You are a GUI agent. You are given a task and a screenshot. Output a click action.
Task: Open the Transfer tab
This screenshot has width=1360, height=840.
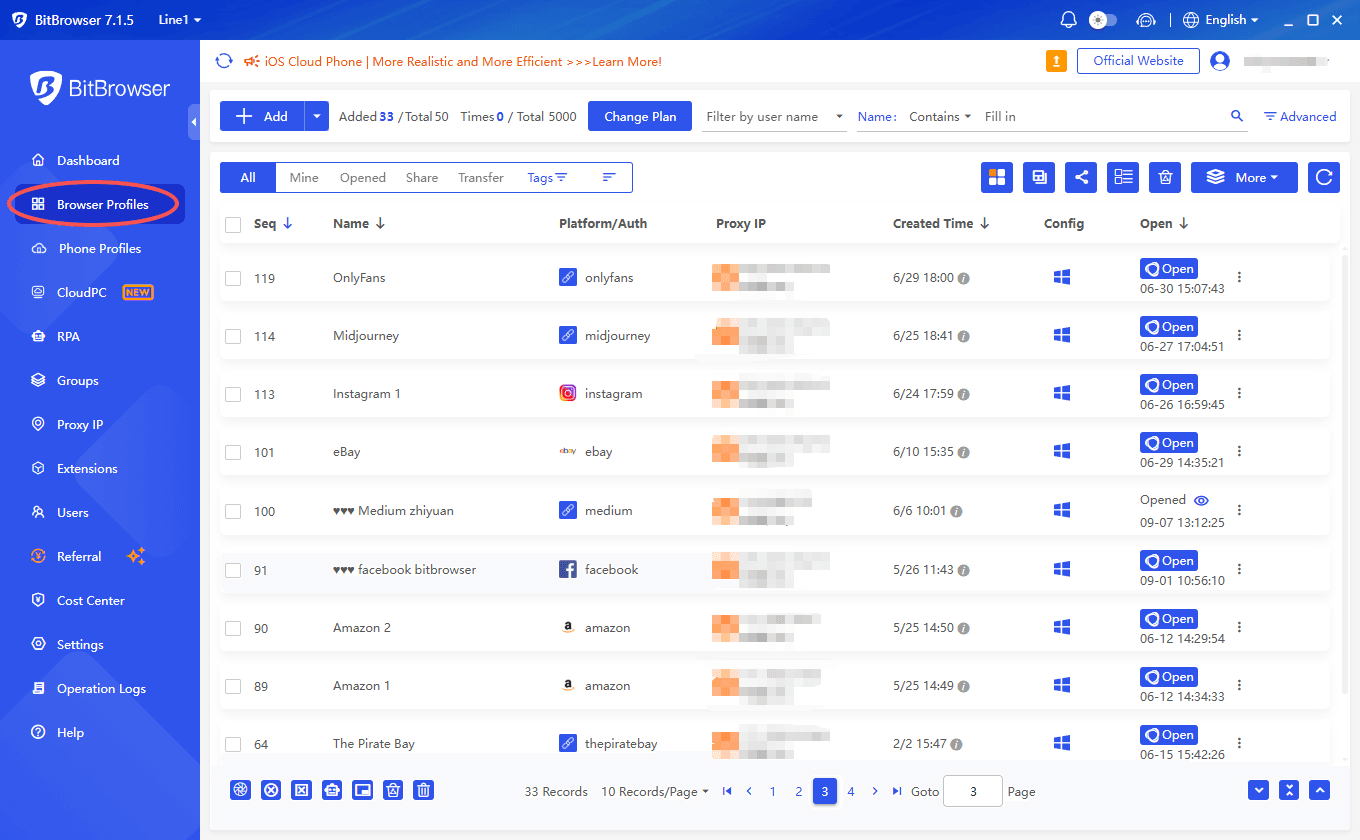point(481,177)
